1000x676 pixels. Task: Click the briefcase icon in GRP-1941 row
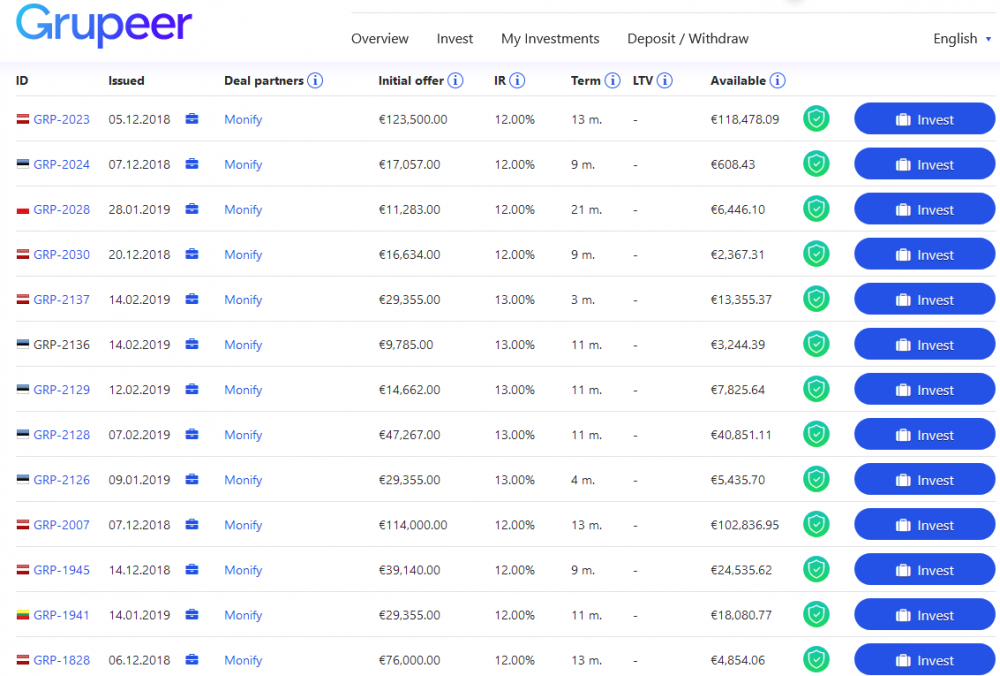pyautogui.click(x=192, y=615)
